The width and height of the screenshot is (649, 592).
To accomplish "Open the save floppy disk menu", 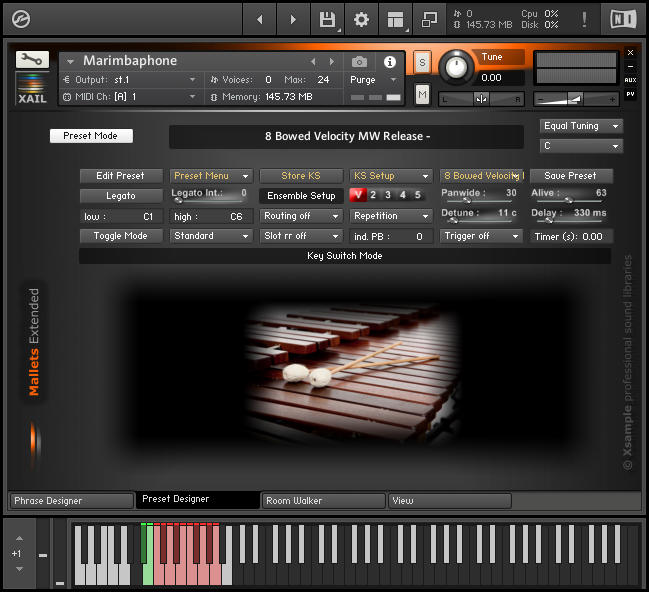I will pos(327,19).
